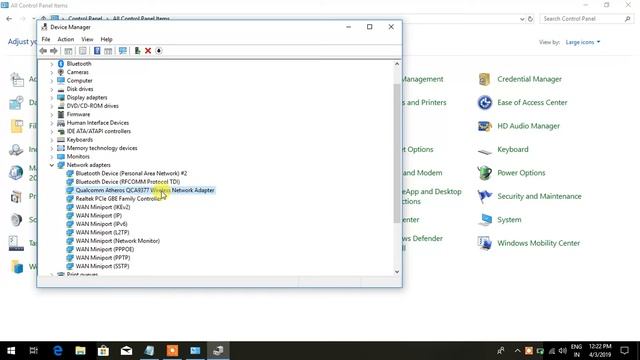
Task: Select WAN Miniport (SSTP)
Action: click(x=102, y=266)
